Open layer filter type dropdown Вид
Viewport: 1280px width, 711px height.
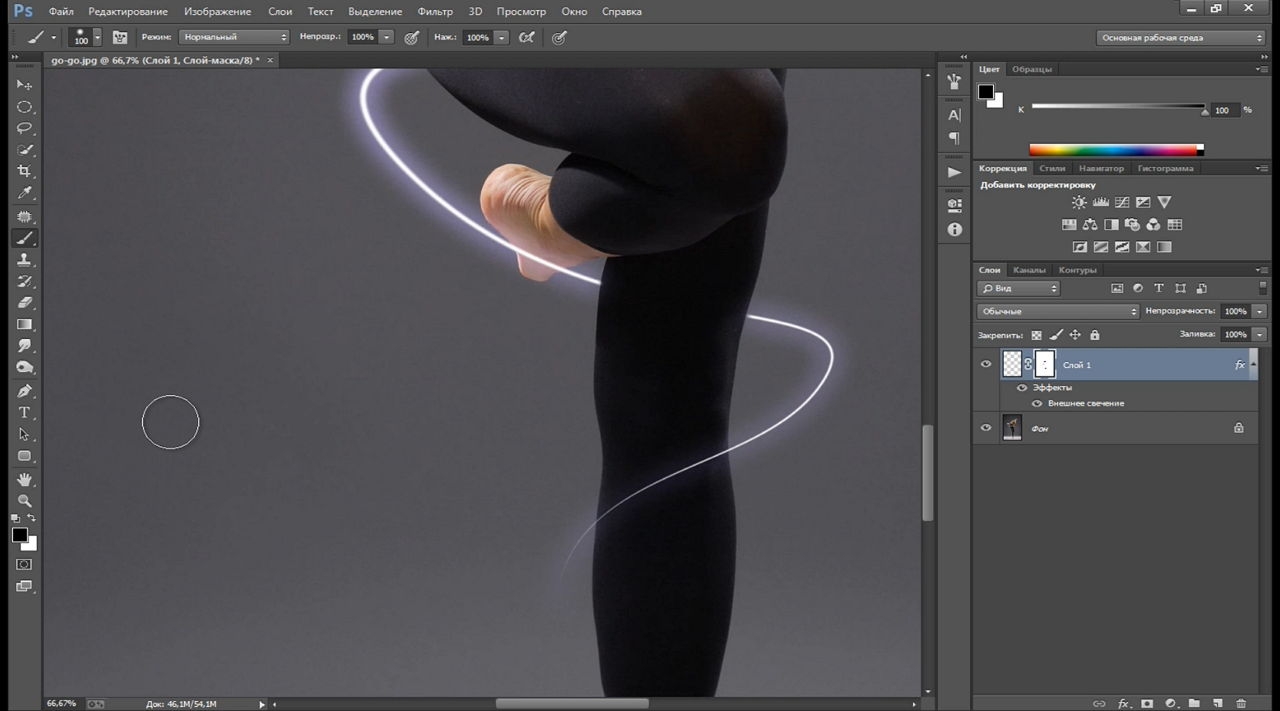[x=1018, y=288]
